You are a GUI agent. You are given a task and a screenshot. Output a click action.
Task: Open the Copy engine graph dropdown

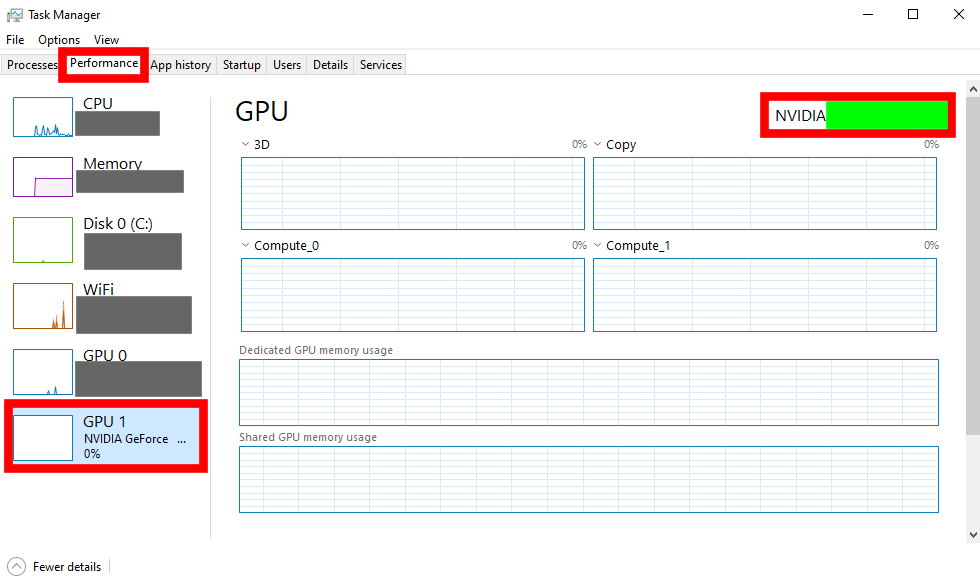598,144
